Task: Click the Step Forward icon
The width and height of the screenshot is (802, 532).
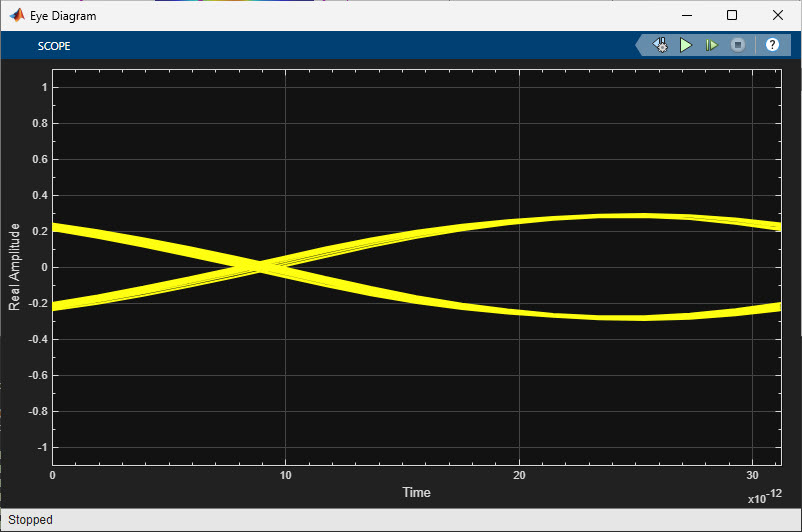Action: (711, 45)
